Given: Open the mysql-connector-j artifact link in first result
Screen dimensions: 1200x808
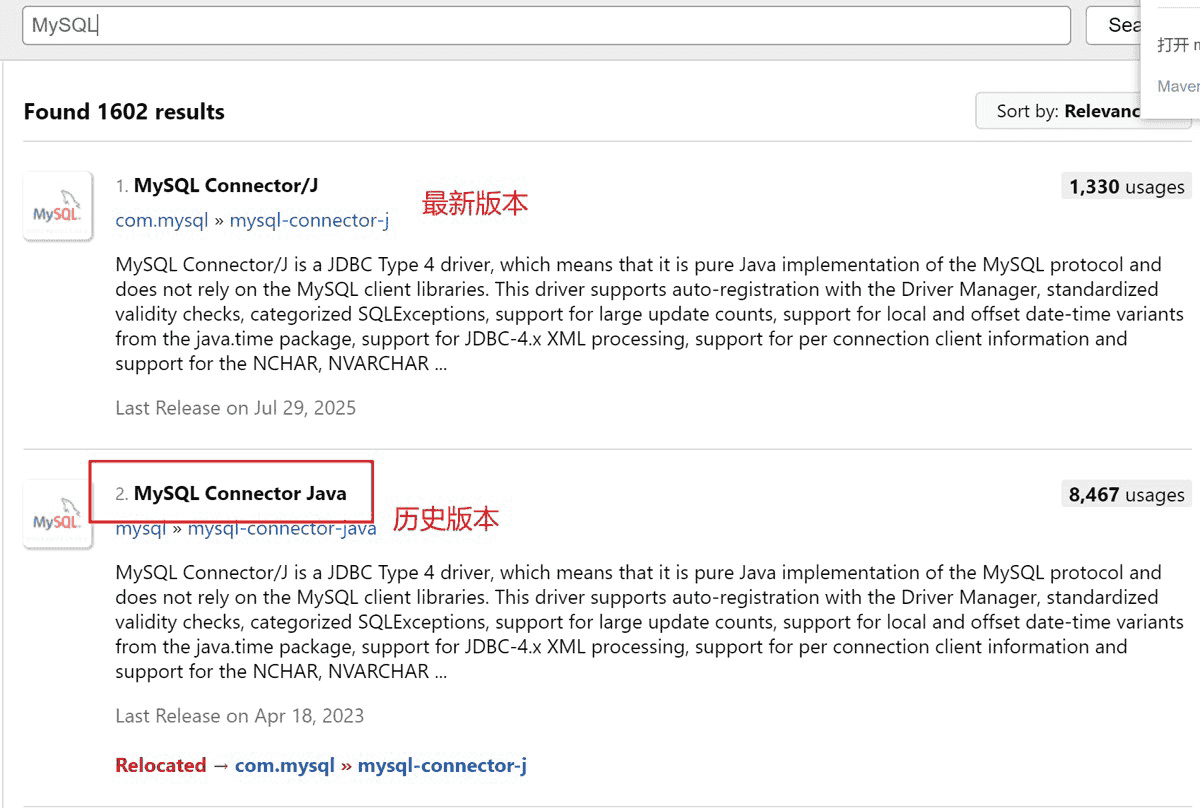Looking at the screenshot, I should pos(309,220).
